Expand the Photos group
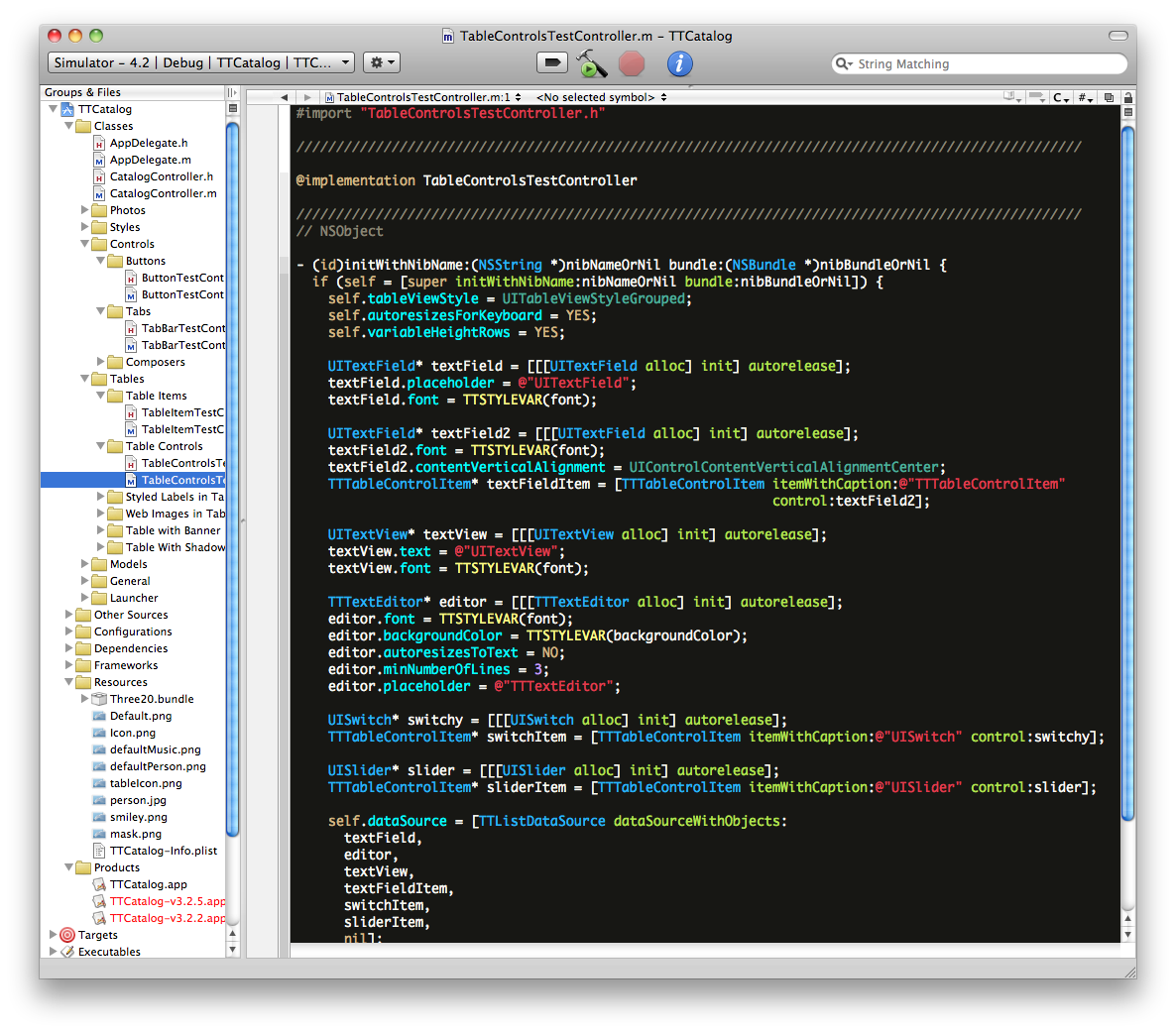The height and width of the screenshot is (1033, 1176). [84, 210]
